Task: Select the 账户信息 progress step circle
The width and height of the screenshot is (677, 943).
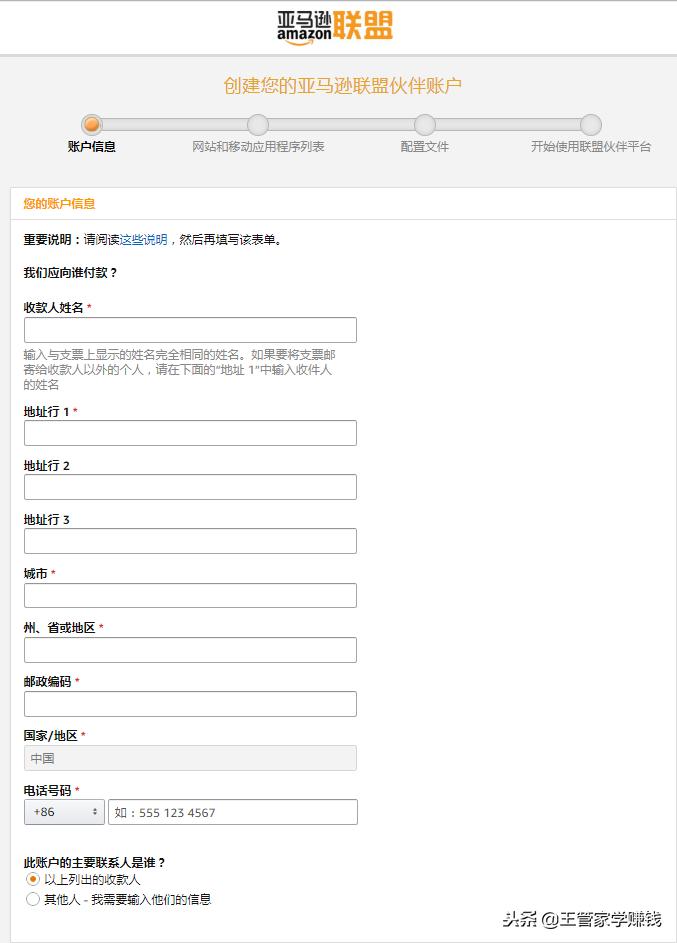Action: click(x=92, y=124)
